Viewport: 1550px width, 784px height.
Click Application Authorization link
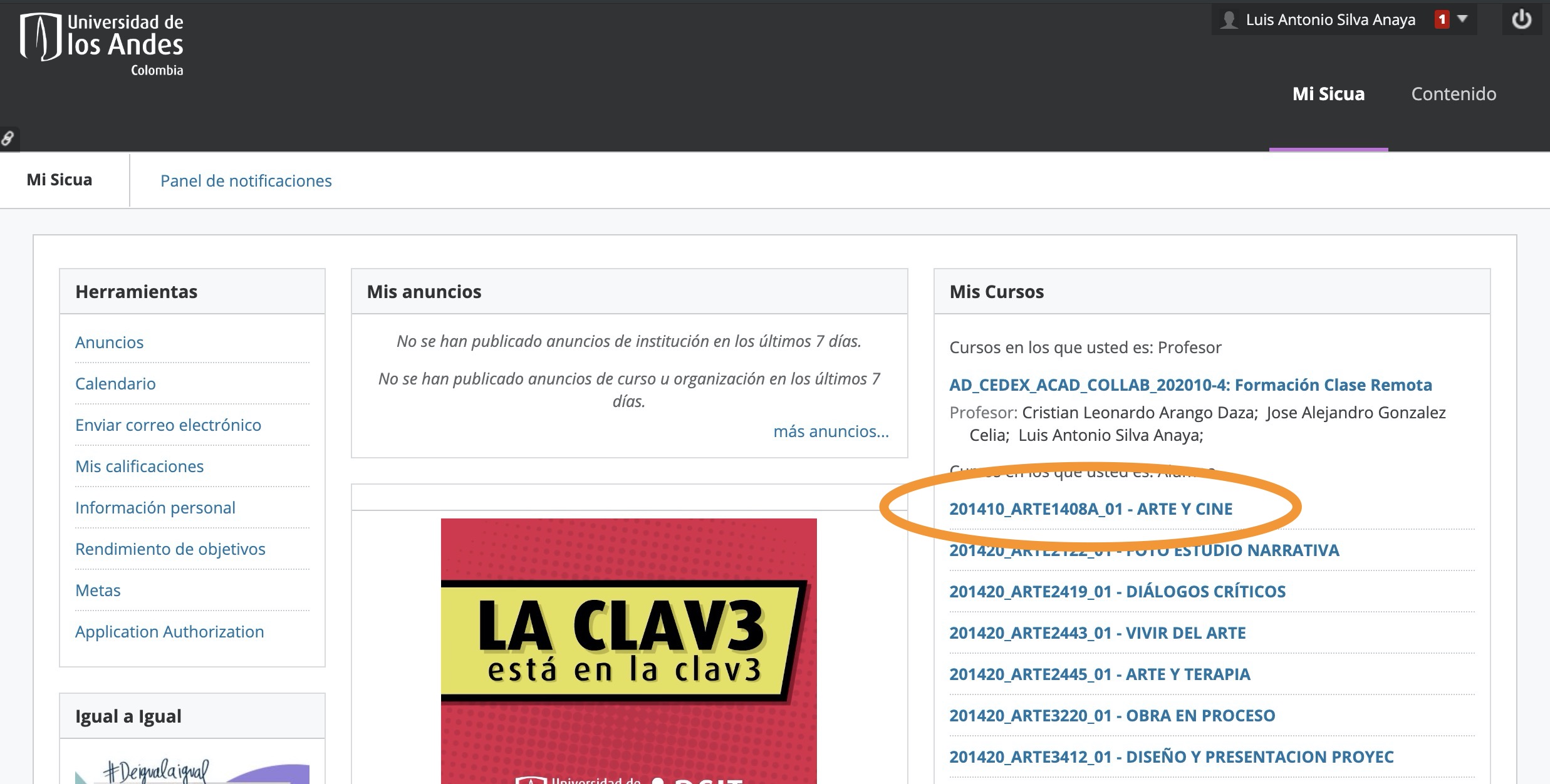tap(169, 632)
